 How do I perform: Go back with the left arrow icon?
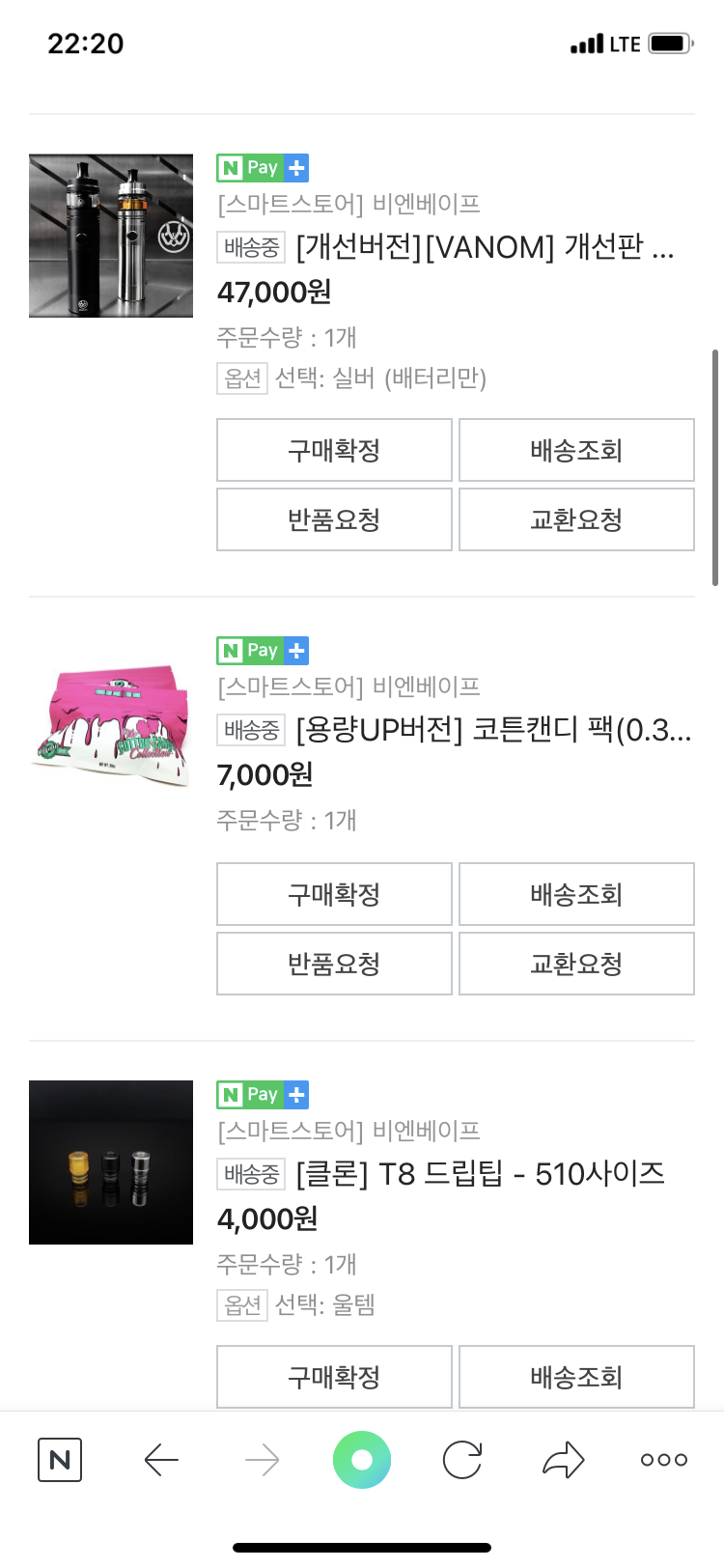pyautogui.click(x=161, y=1459)
